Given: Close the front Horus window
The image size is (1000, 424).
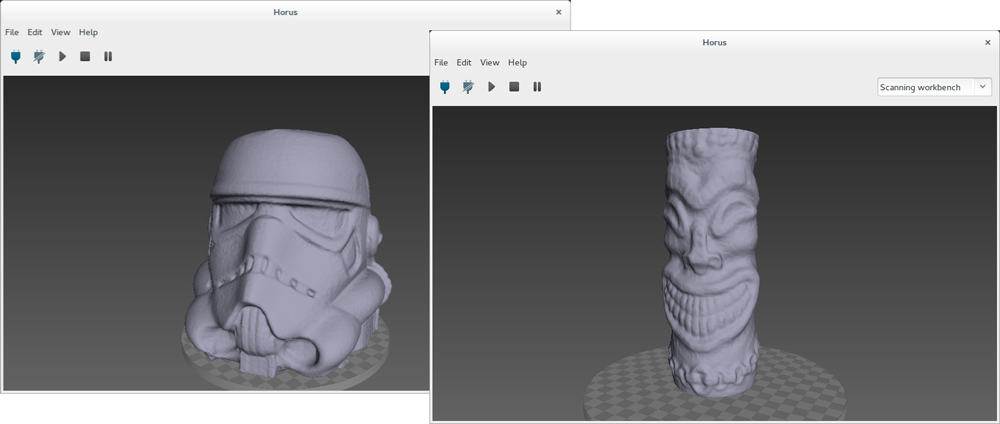Looking at the screenshot, I should [987, 43].
